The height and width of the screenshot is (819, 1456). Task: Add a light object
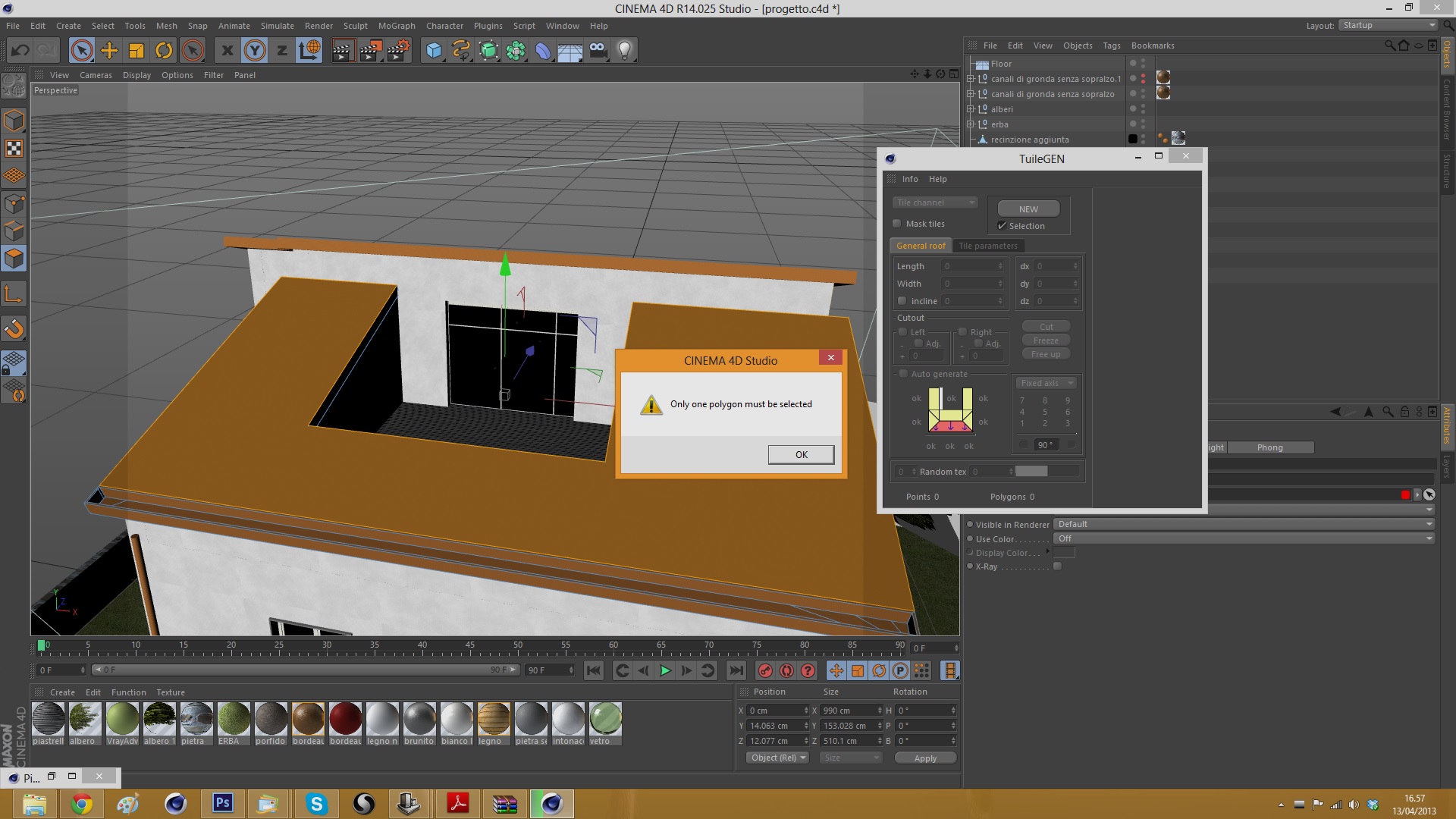click(x=625, y=51)
